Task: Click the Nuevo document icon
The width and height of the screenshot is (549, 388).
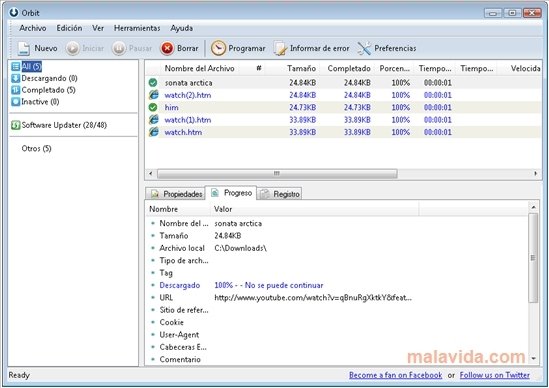Action: pos(24,48)
